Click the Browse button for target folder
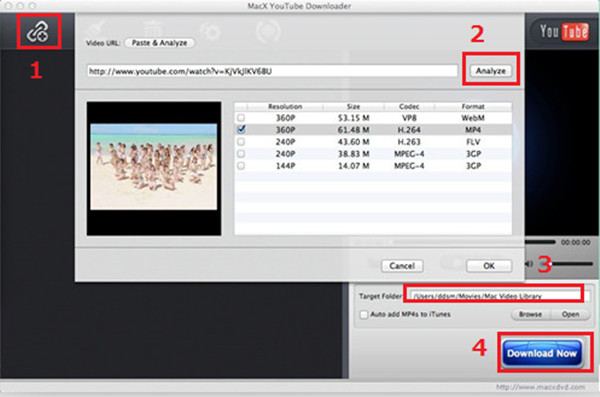Image resolution: width=600 pixels, height=397 pixels. (x=530, y=314)
